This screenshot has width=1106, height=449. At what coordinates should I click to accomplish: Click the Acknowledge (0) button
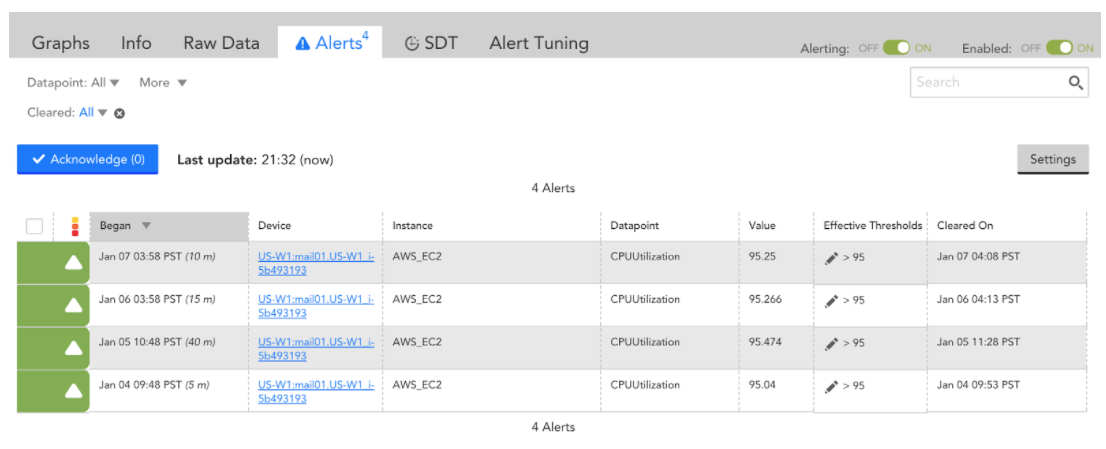(x=87, y=159)
